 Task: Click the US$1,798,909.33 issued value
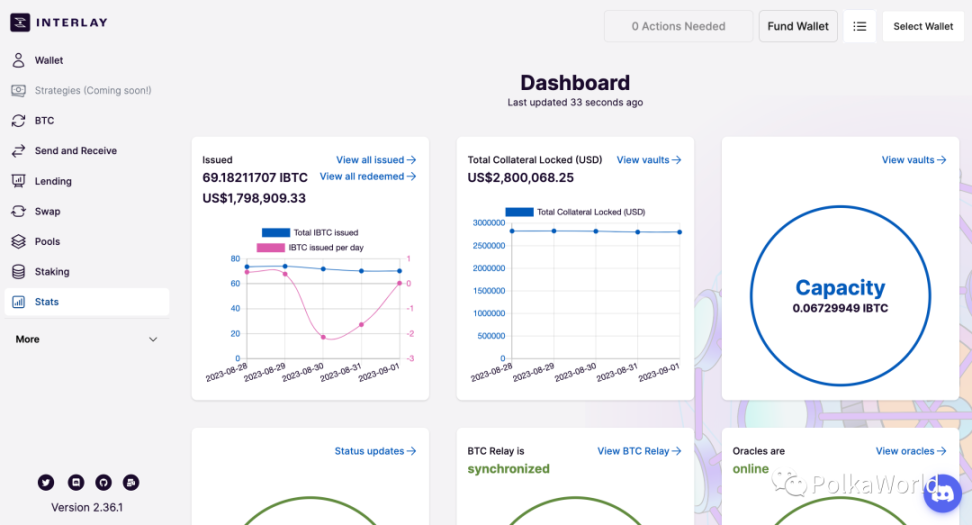(x=254, y=198)
